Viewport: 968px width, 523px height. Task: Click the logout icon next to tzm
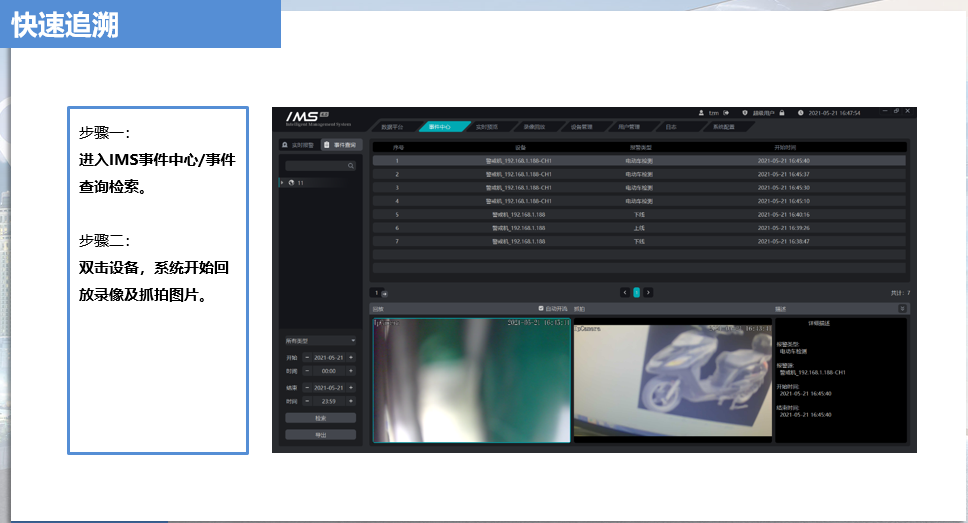pyautogui.click(x=726, y=113)
